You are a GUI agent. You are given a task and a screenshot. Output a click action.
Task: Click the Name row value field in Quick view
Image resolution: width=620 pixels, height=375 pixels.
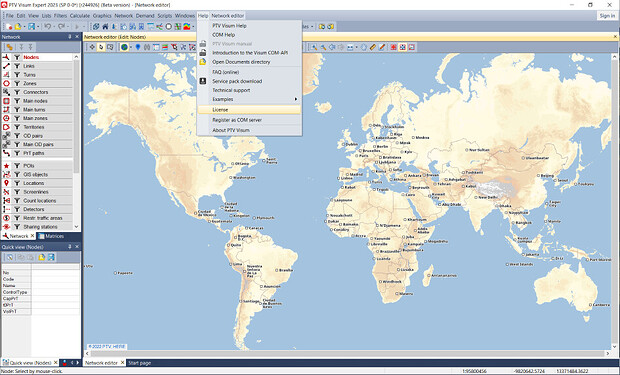(x=55, y=286)
